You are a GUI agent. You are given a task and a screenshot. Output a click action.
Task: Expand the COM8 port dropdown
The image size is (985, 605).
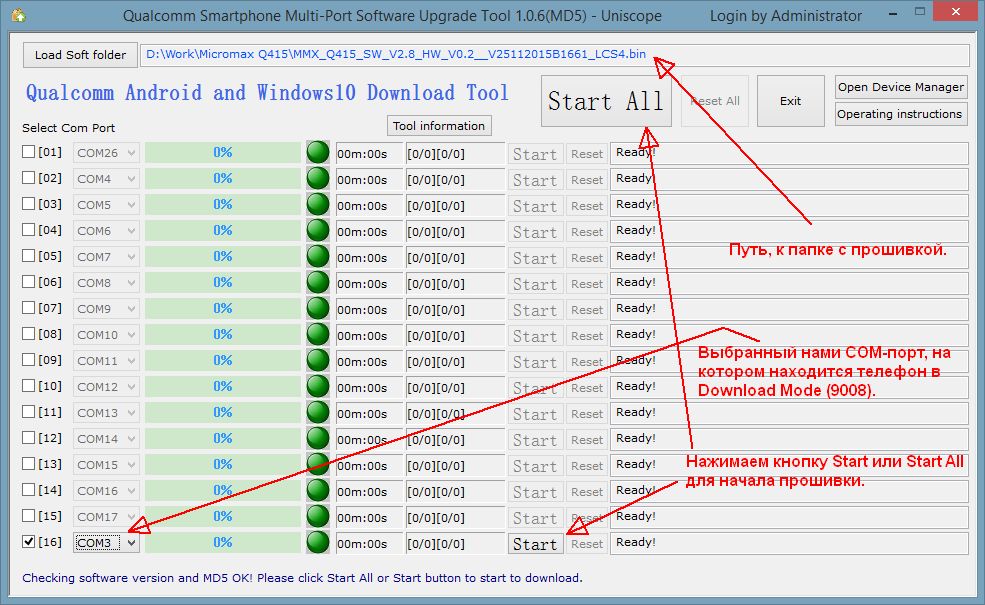[106, 283]
